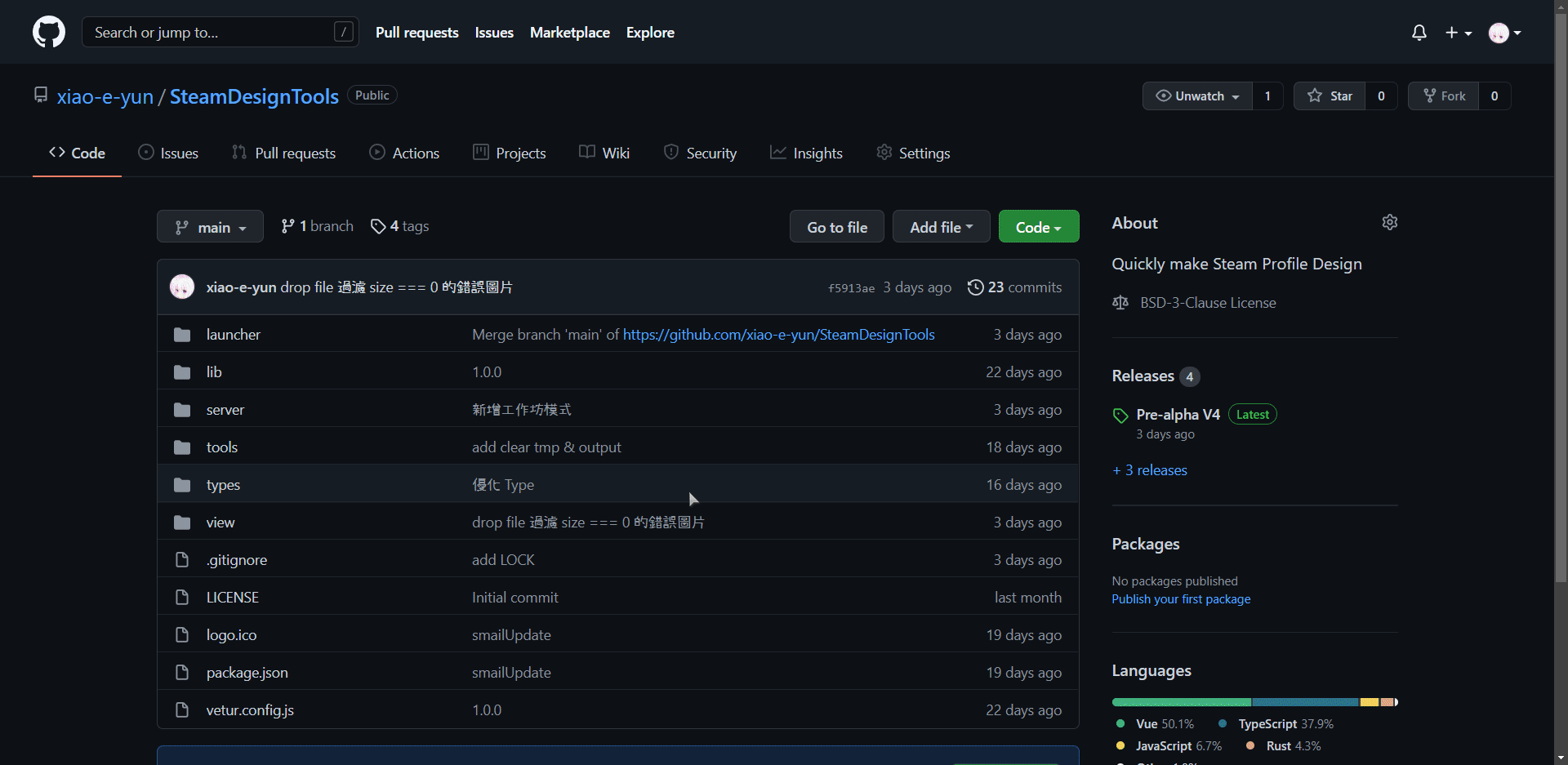Click the types folder icon
The height and width of the screenshot is (765, 1568).
[182, 485]
